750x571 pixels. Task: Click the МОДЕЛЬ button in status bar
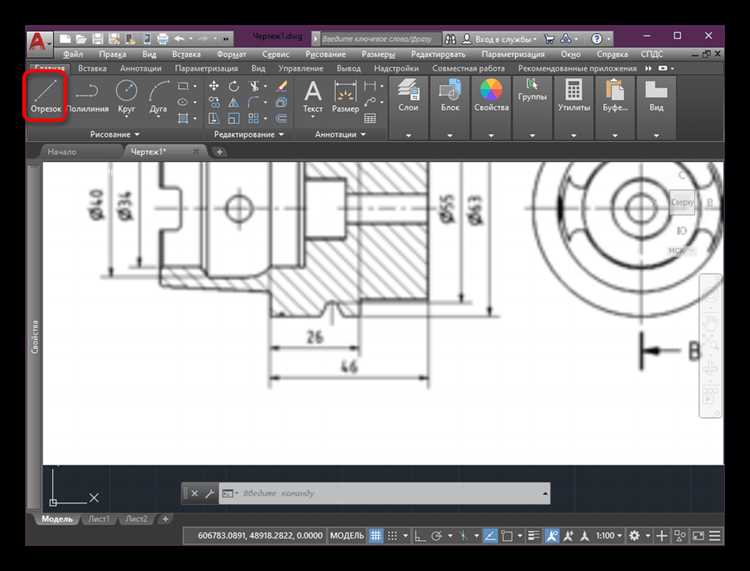point(347,536)
